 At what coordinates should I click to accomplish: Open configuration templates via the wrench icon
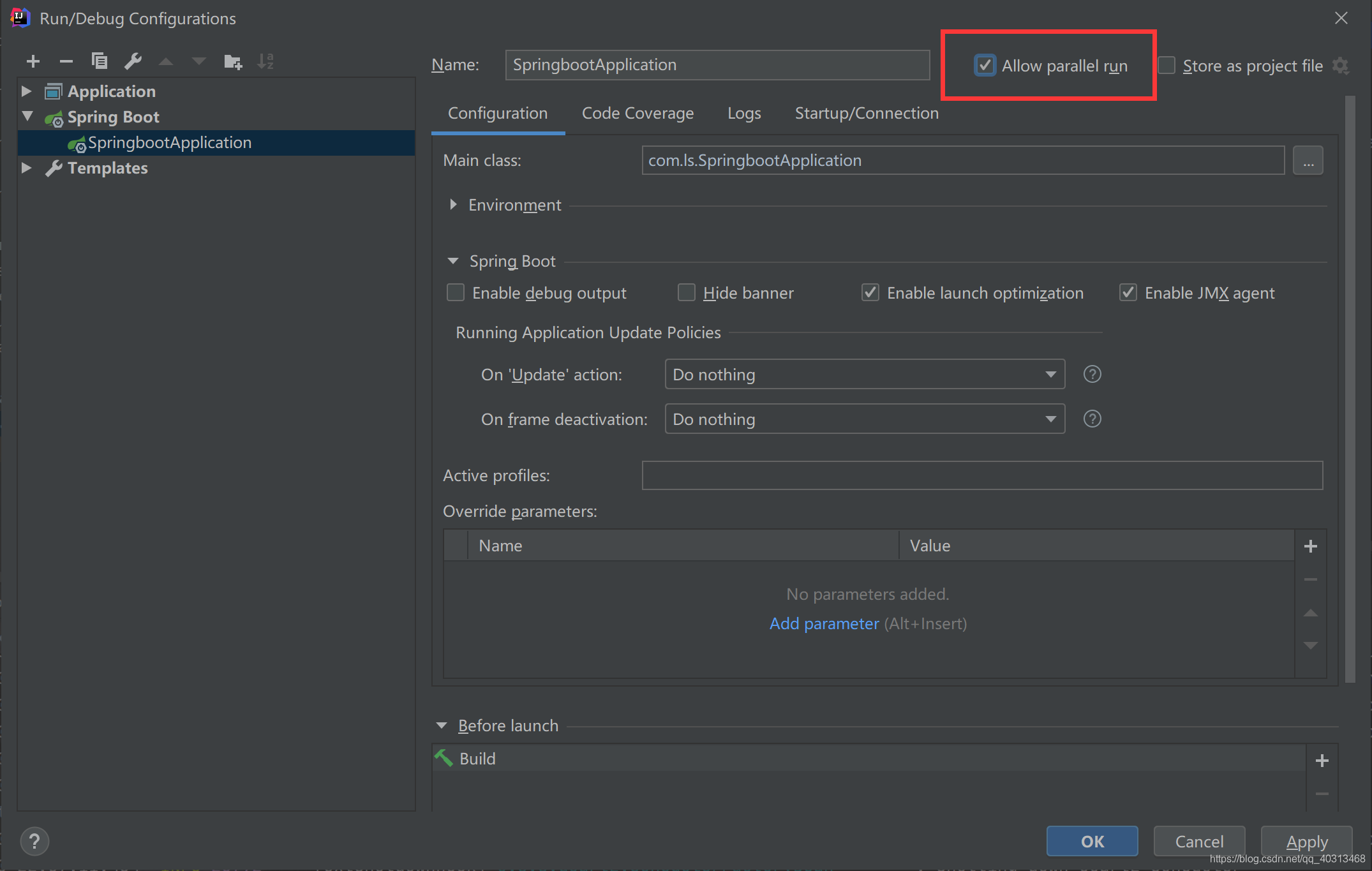[133, 61]
